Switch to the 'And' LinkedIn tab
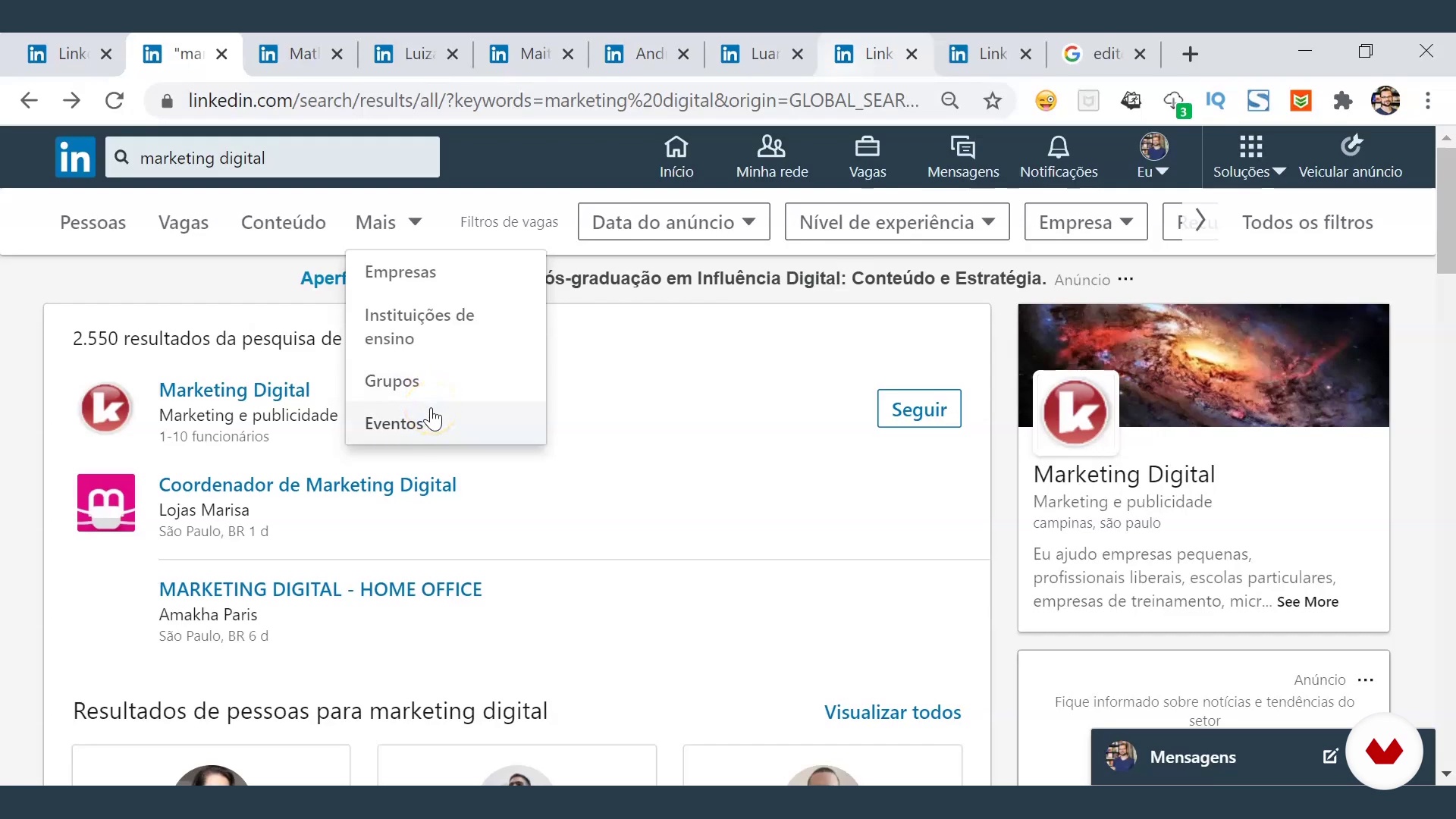The height and width of the screenshot is (819, 1456). [645, 54]
